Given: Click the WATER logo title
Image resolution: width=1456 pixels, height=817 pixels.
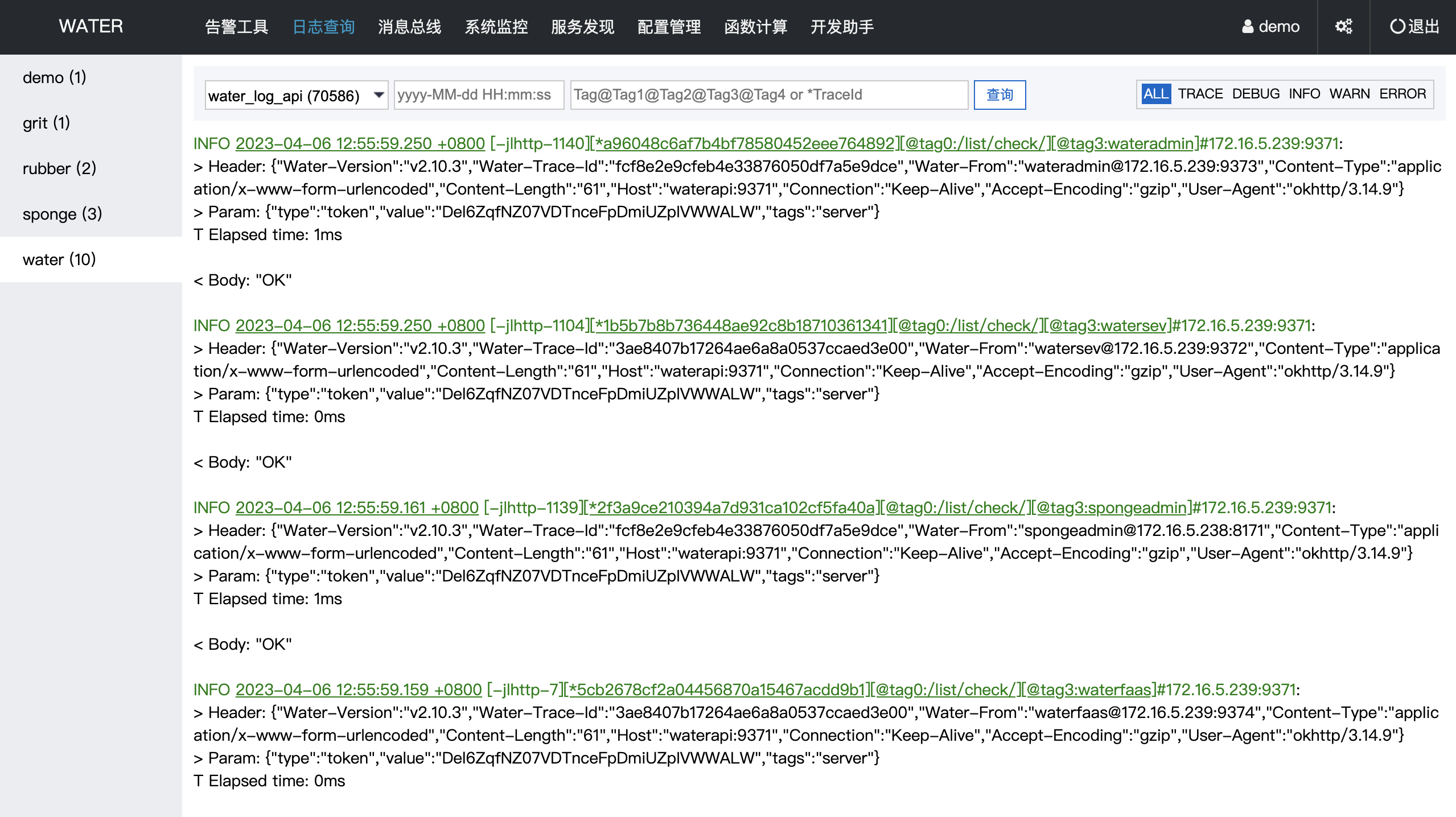Looking at the screenshot, I should point(91,26).
